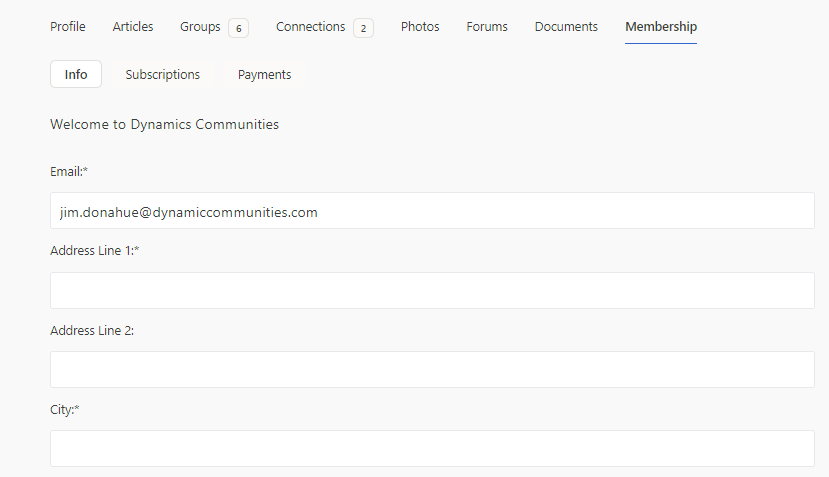Select the Membership tab
829x477 pixels.
pos(661,26)
